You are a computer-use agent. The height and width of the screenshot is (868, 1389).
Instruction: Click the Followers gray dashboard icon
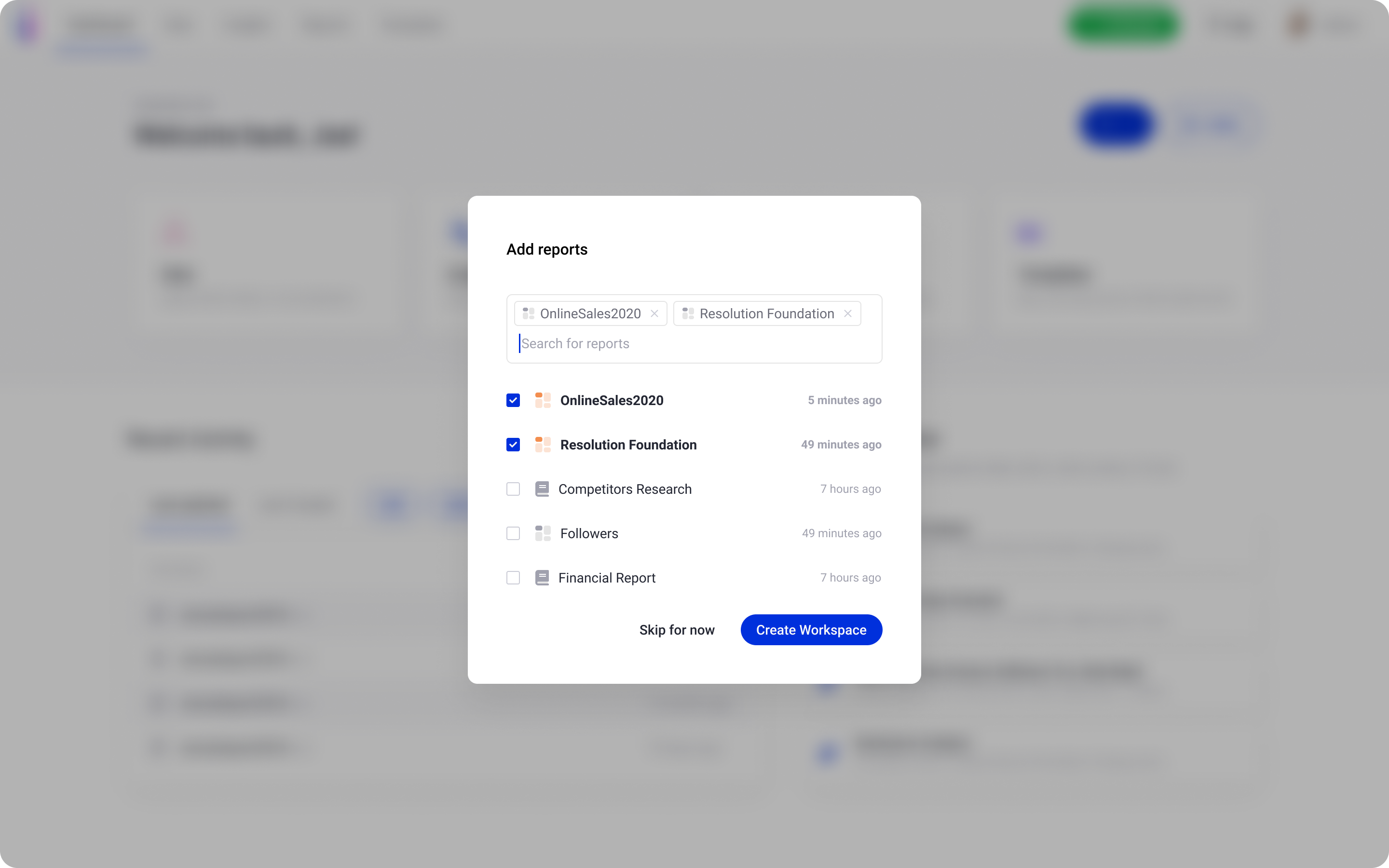(543, 533)
